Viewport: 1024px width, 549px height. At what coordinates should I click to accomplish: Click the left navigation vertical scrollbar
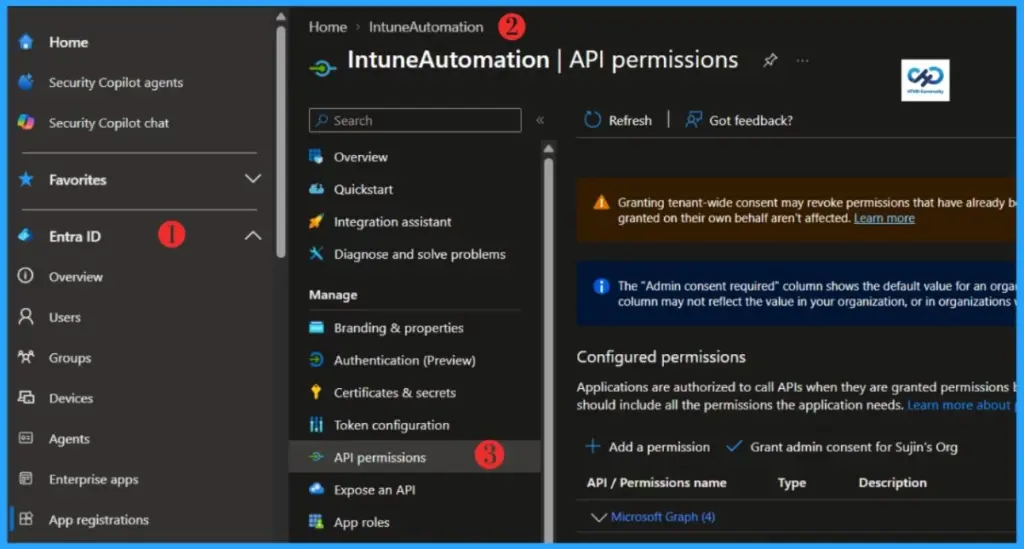pos(281,140)
